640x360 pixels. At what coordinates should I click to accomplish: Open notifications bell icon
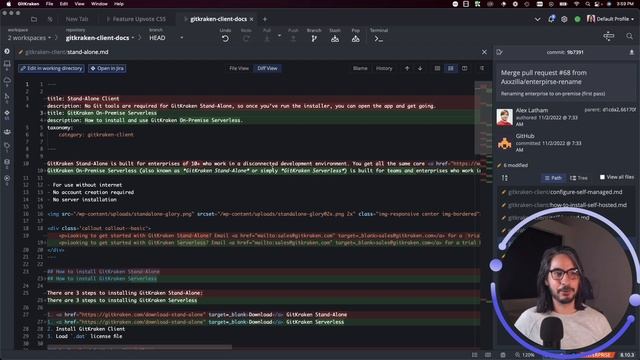point(551,19)
